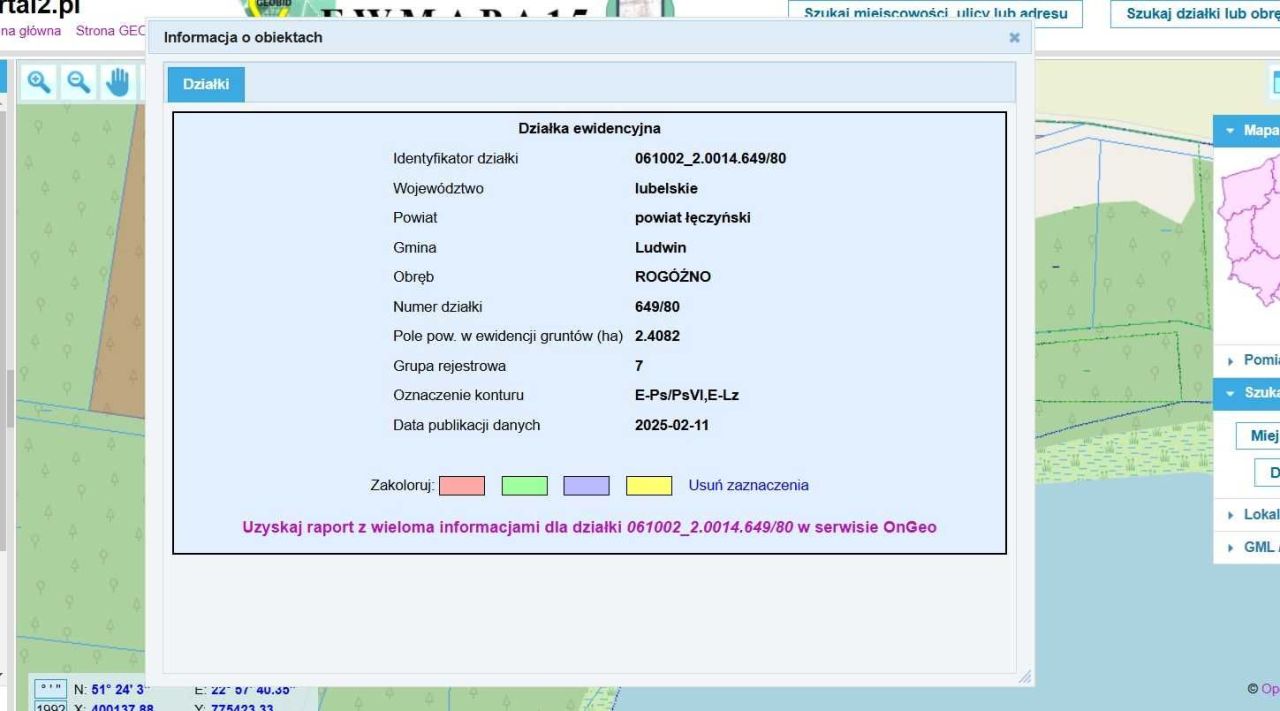Image resolution: width=1280 pixels, height=711 pixels.
Task: Expand the Pomiar panel section
Action: (x=1247, y=361)
